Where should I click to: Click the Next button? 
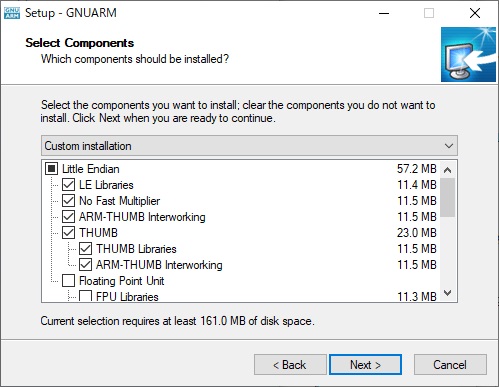(365, 365)
